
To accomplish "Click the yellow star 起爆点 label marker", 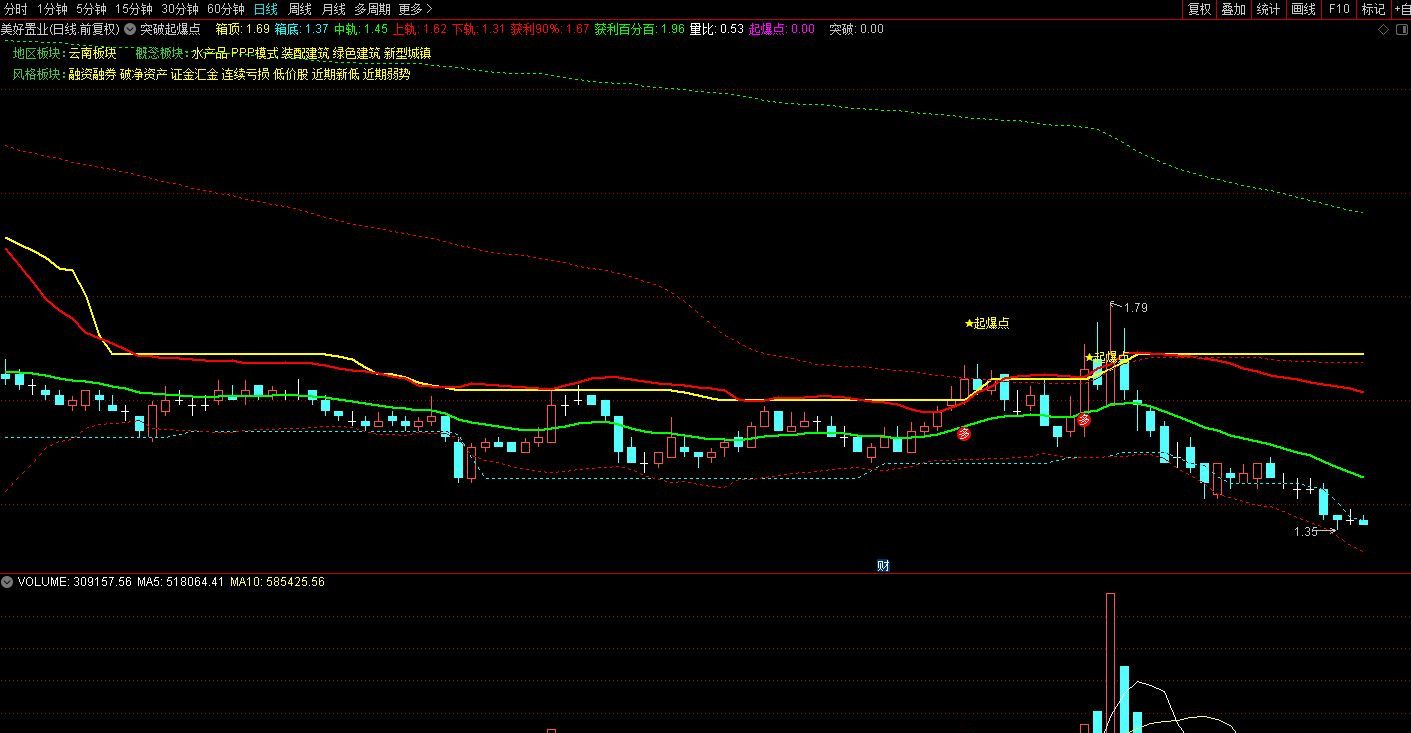I will pos(987,323).
